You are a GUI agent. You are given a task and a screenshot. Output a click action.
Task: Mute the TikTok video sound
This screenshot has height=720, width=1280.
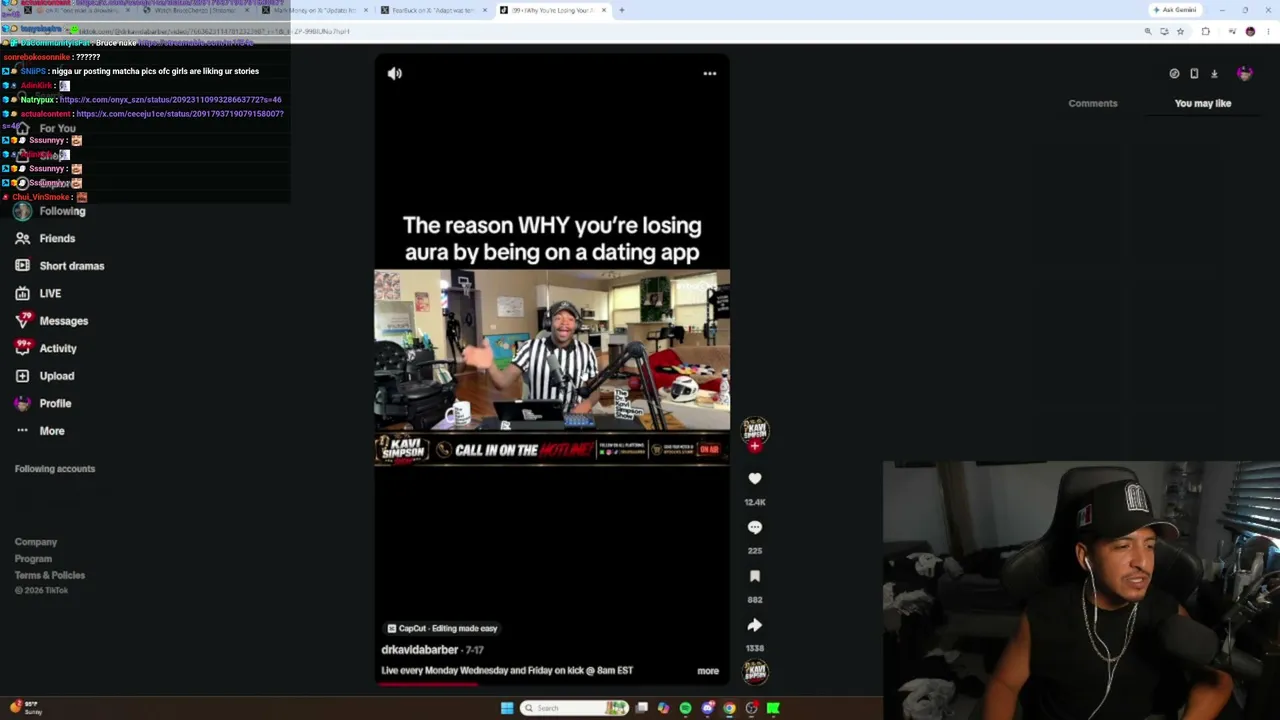pyautogui.click(x=395, y=73)
